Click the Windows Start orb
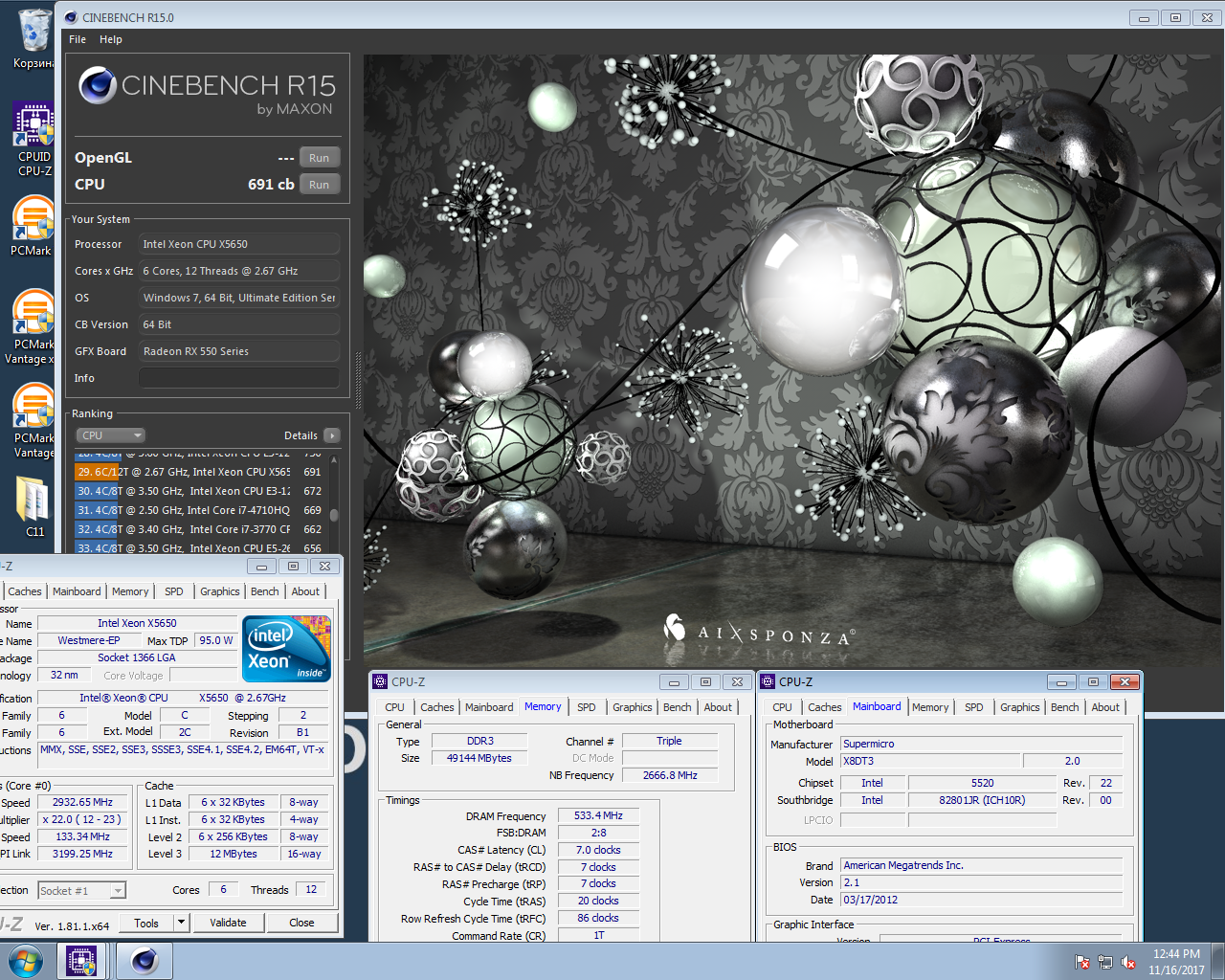 pos(26,961)
